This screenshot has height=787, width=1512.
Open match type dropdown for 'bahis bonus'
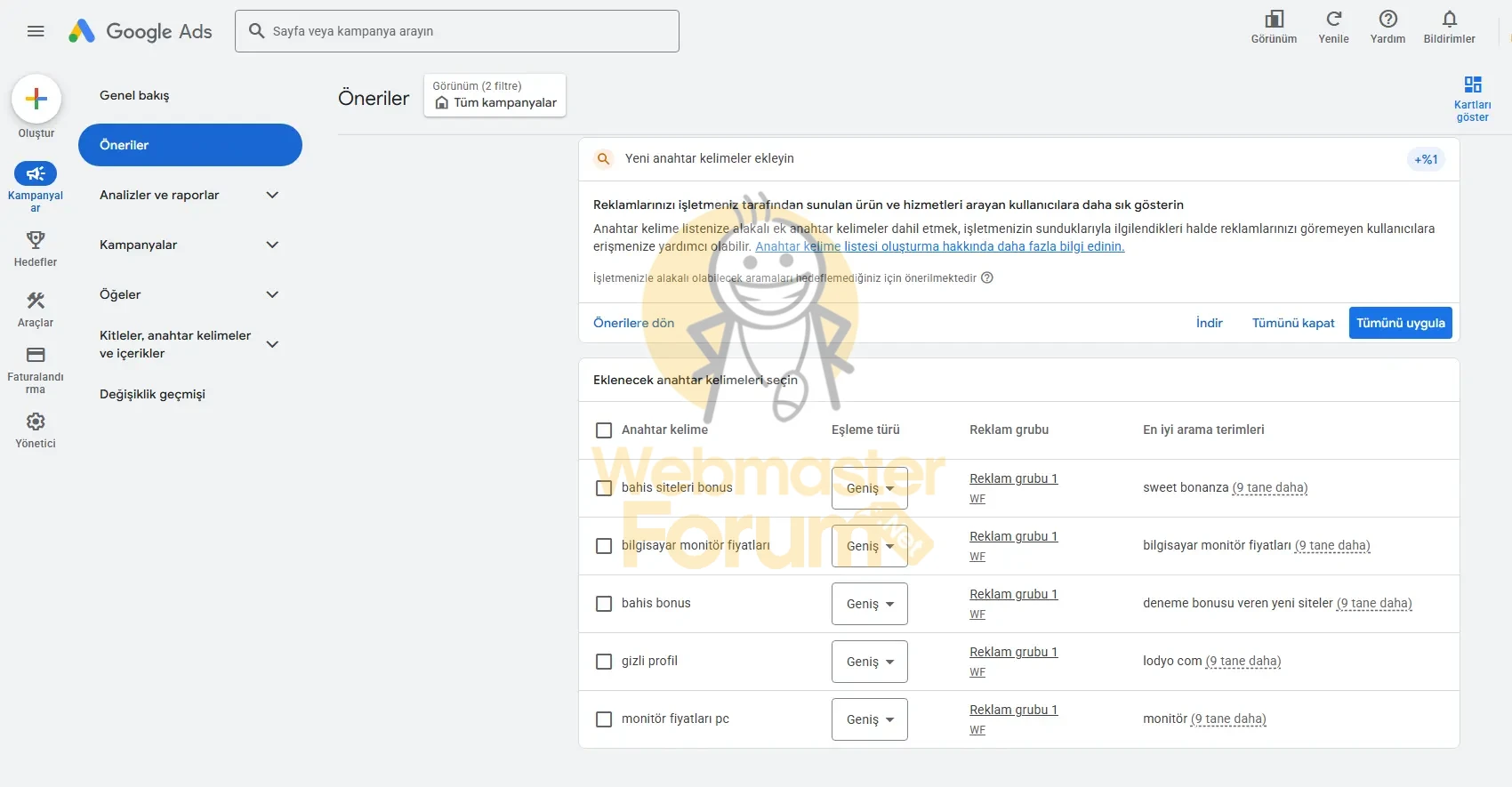click(869, 604)
